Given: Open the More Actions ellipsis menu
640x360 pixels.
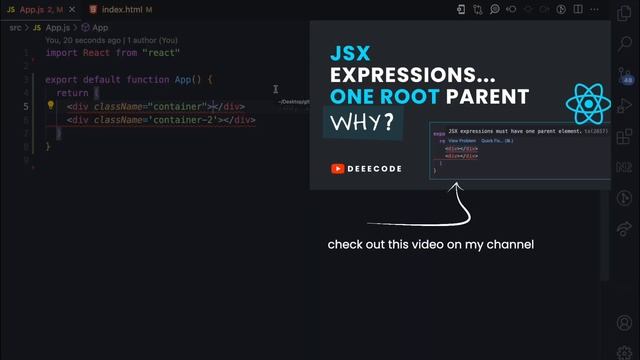Looking at the screenshot, I should coord(595,9).
